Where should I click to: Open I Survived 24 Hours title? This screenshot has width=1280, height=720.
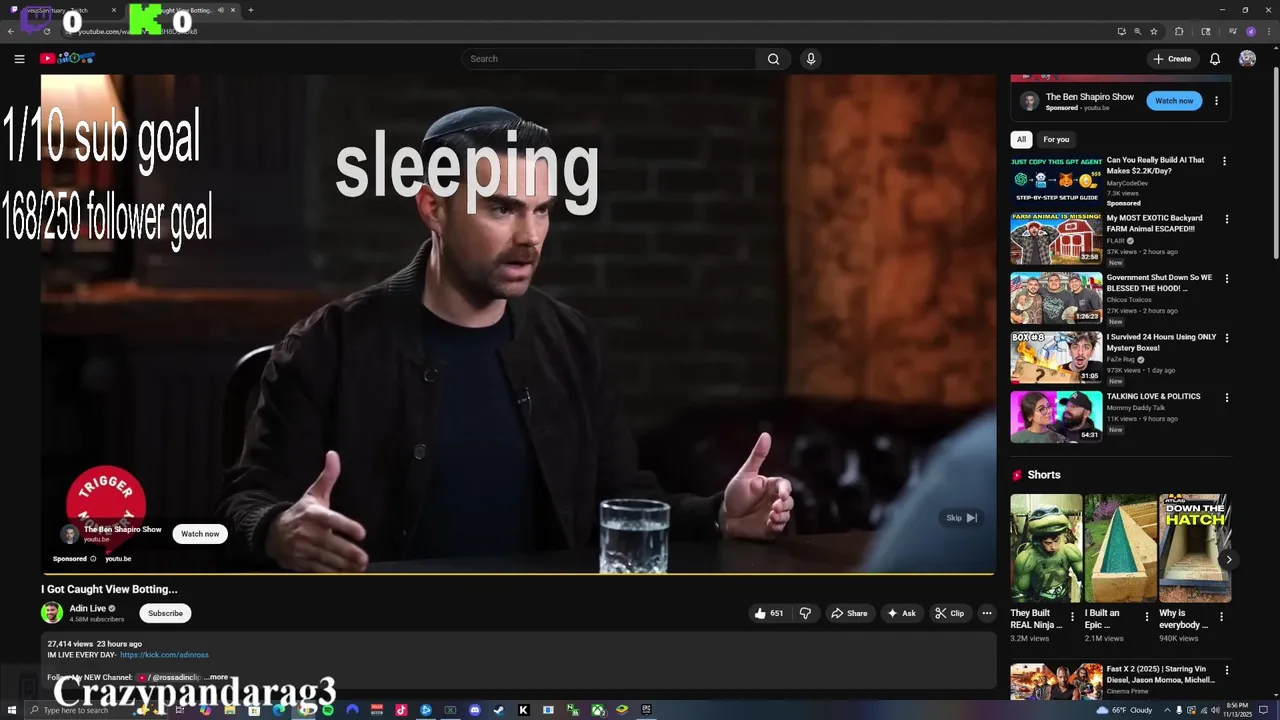[1162, 343]
